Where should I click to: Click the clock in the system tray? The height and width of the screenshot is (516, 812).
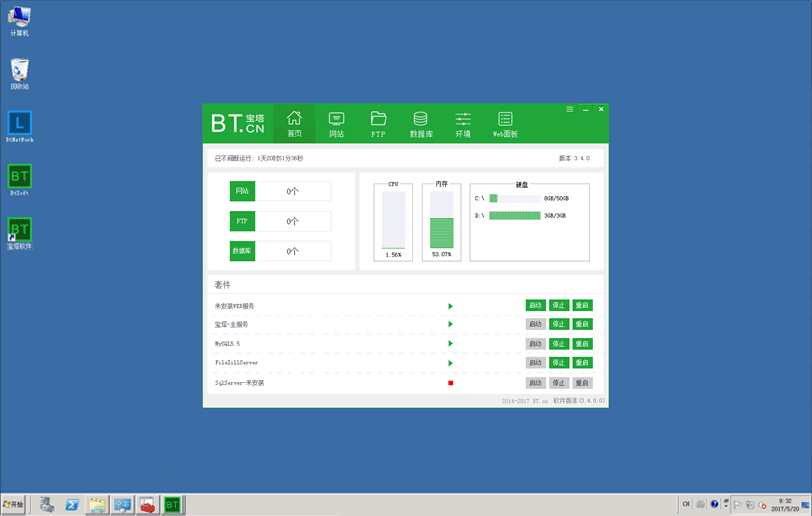pyautogui.click(x=783, y=505)
